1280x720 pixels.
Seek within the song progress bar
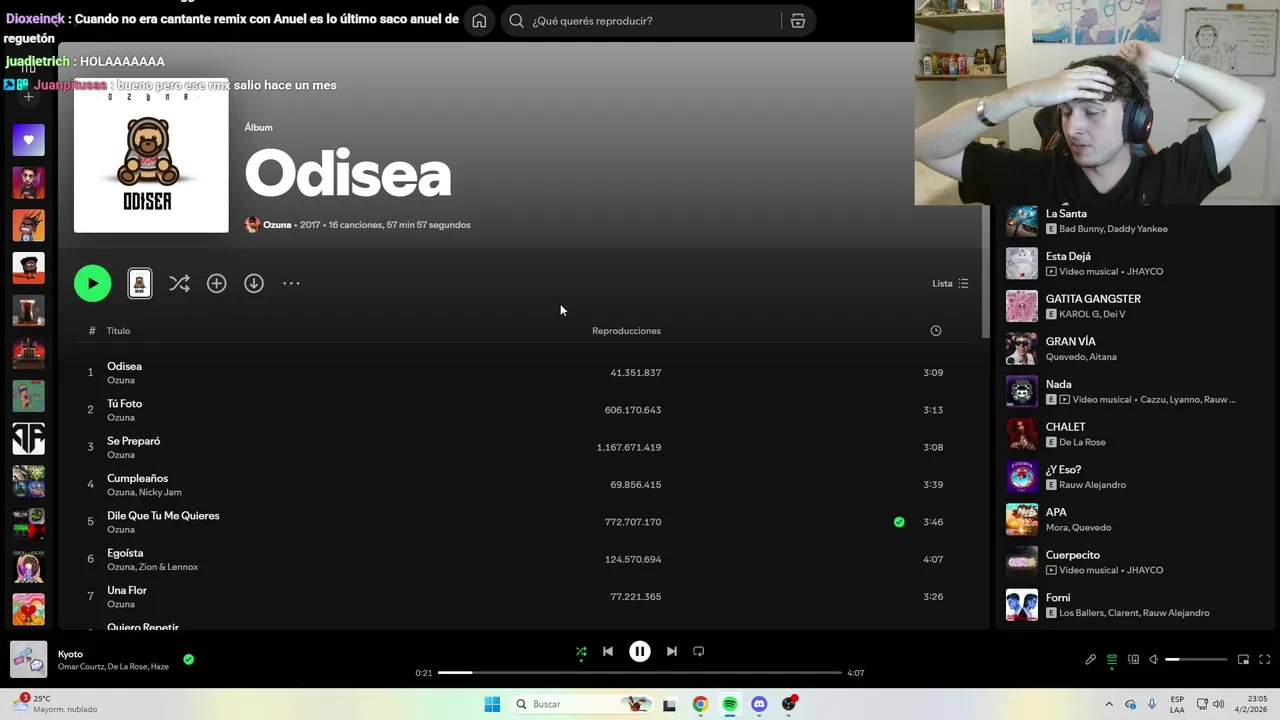pyautogui.click(x=640, y=673)
